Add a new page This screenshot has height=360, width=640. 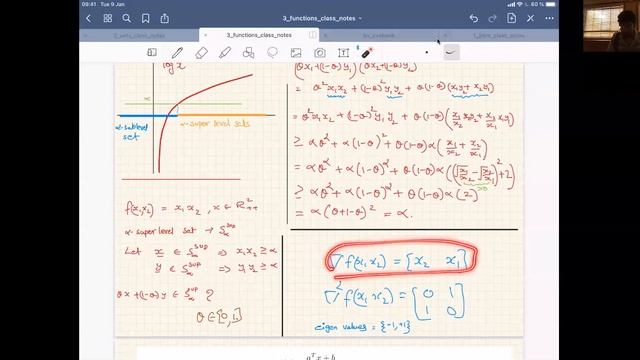tap(511, 18)
